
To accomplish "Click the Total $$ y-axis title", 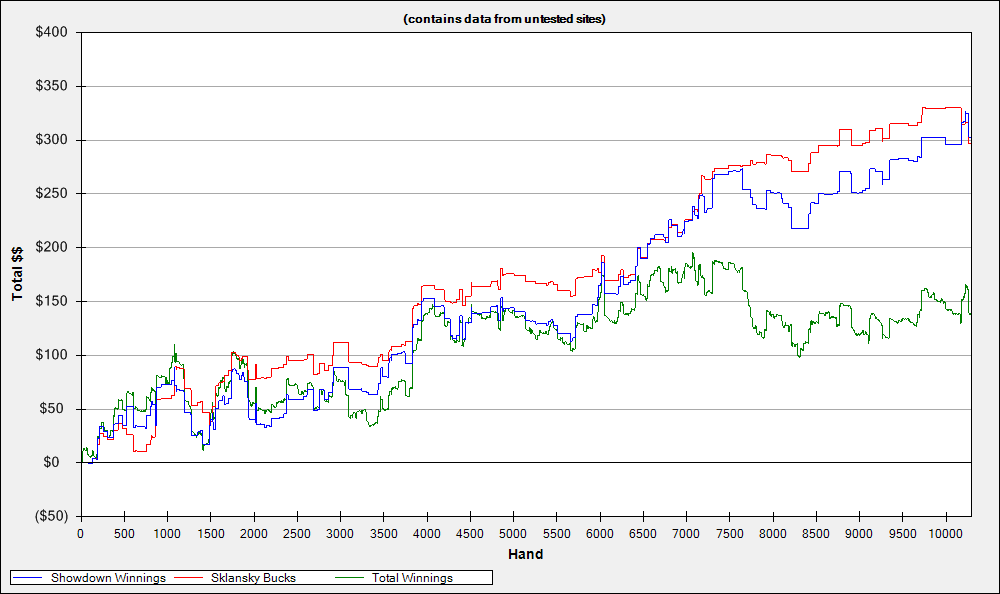I will 17,273.
